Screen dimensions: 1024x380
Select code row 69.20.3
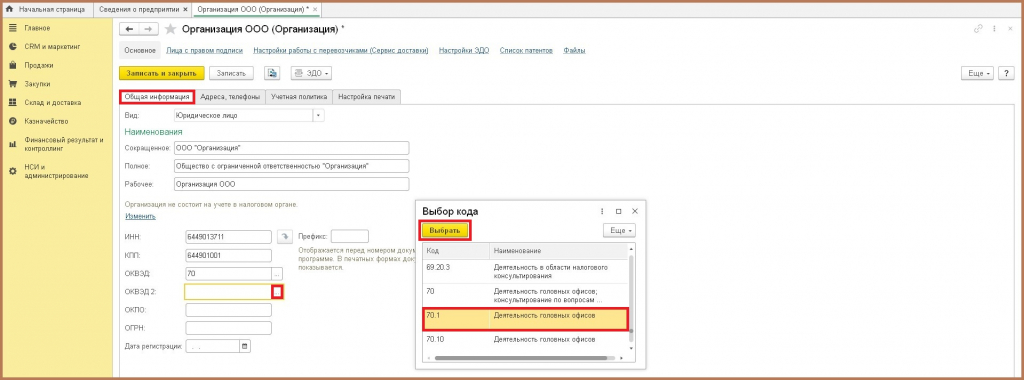[x=525, y=272]
